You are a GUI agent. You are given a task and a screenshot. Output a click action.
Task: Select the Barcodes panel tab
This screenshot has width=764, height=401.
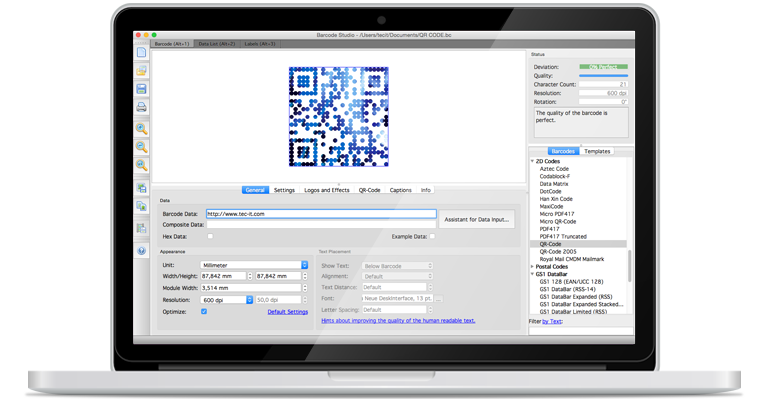pyautogui.click(x=563, y=152)
